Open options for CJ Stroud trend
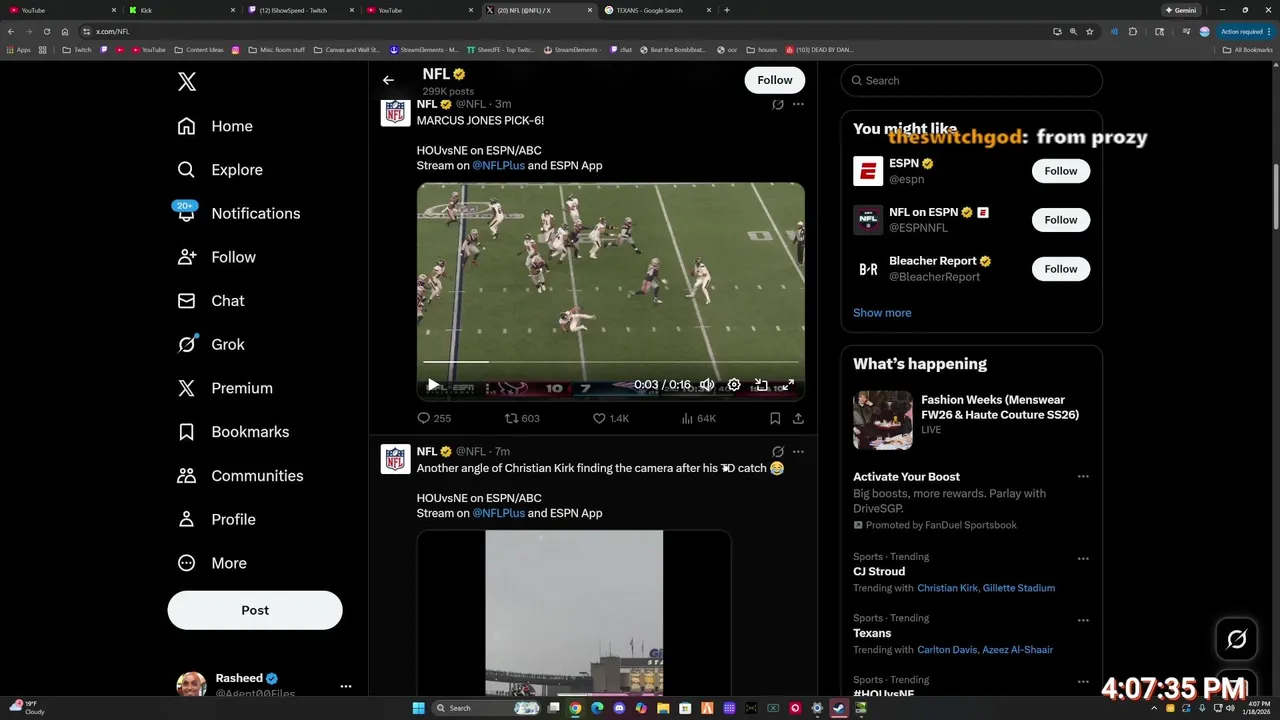This screenshot has height=720, width=1280. pos(1083,559)
